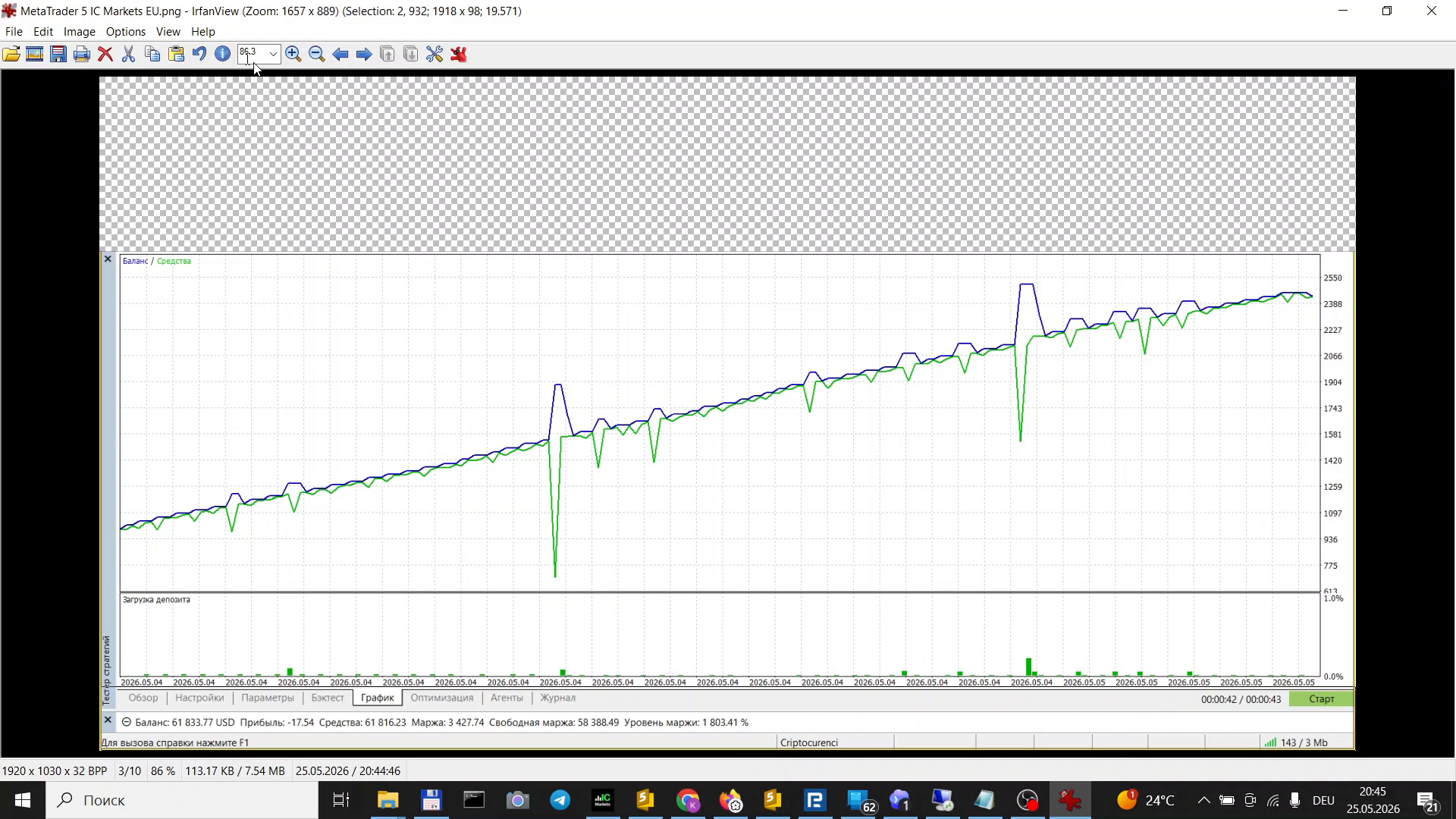Open the clock showing 20:45

tap(1373, 800)
